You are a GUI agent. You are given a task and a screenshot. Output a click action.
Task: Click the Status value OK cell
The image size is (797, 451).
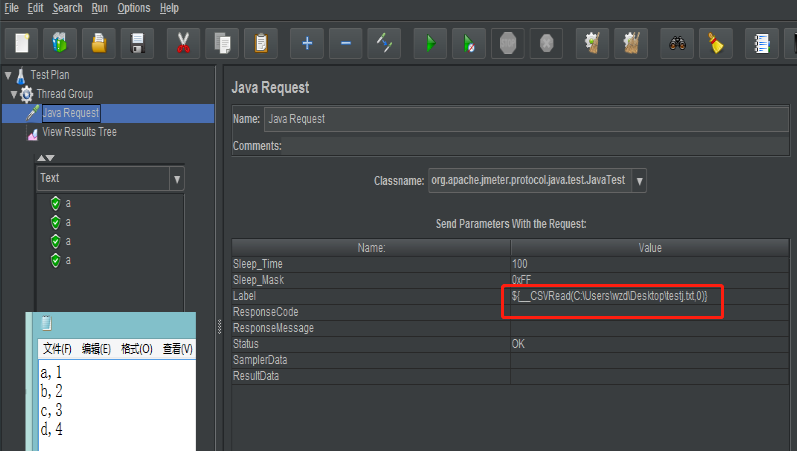(x=650, y=344)
